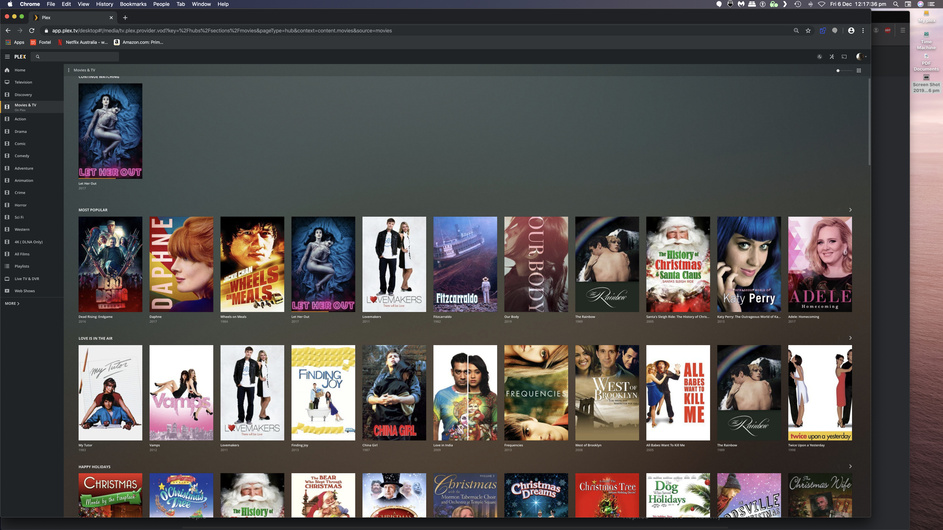943x530 pixels.
Task: Open the Sci Fi library in sidebar
Action: point(31,217)
